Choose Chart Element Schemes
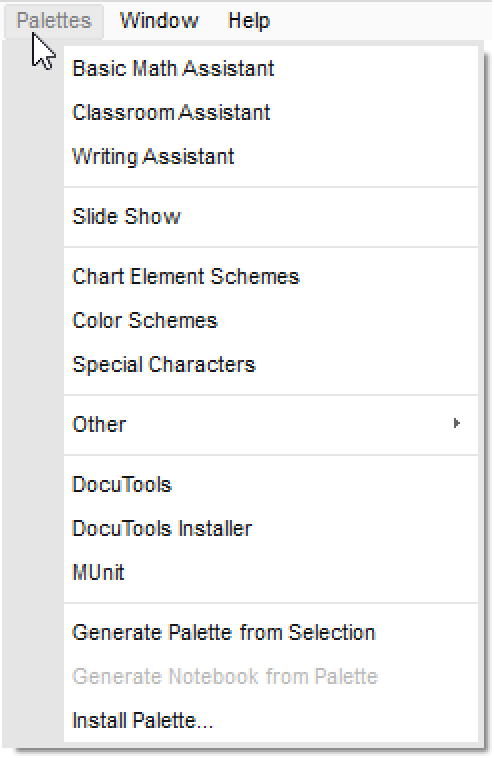 click(271, 277)
